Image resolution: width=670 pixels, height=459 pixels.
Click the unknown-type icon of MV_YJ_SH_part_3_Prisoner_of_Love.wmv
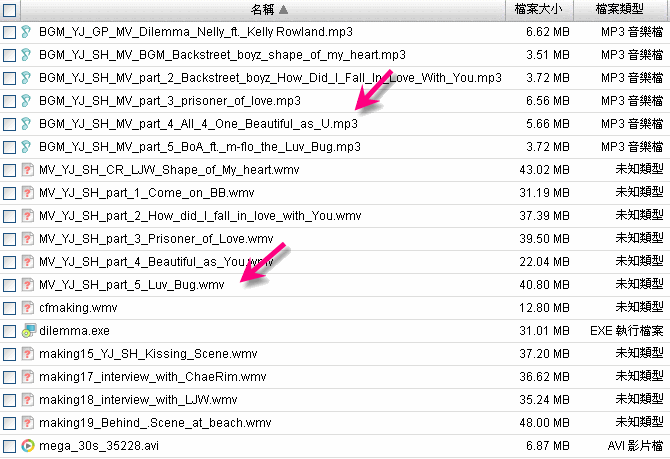click(27, 238)
